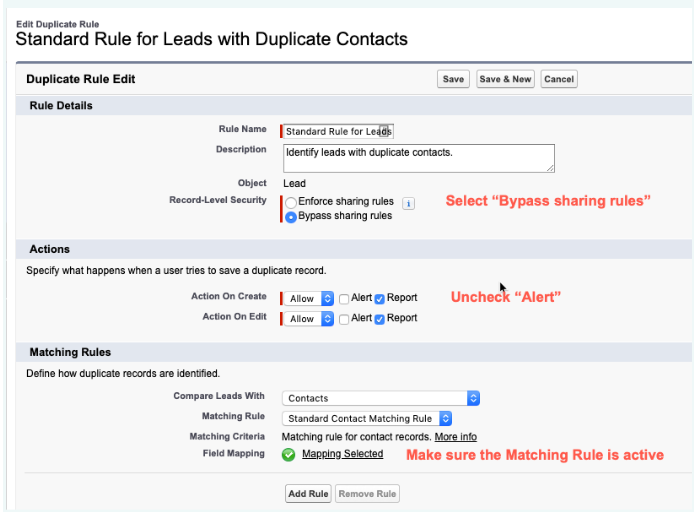Click into the Description text area
This screenshot has width=697, height=512.
418,158
